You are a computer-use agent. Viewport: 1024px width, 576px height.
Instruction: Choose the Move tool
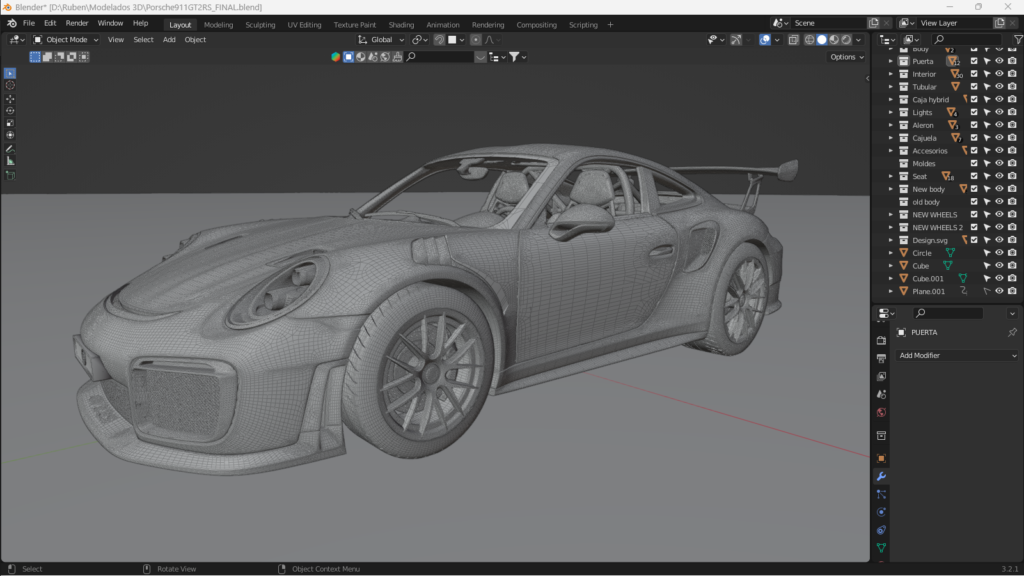(x=10, y=99)
